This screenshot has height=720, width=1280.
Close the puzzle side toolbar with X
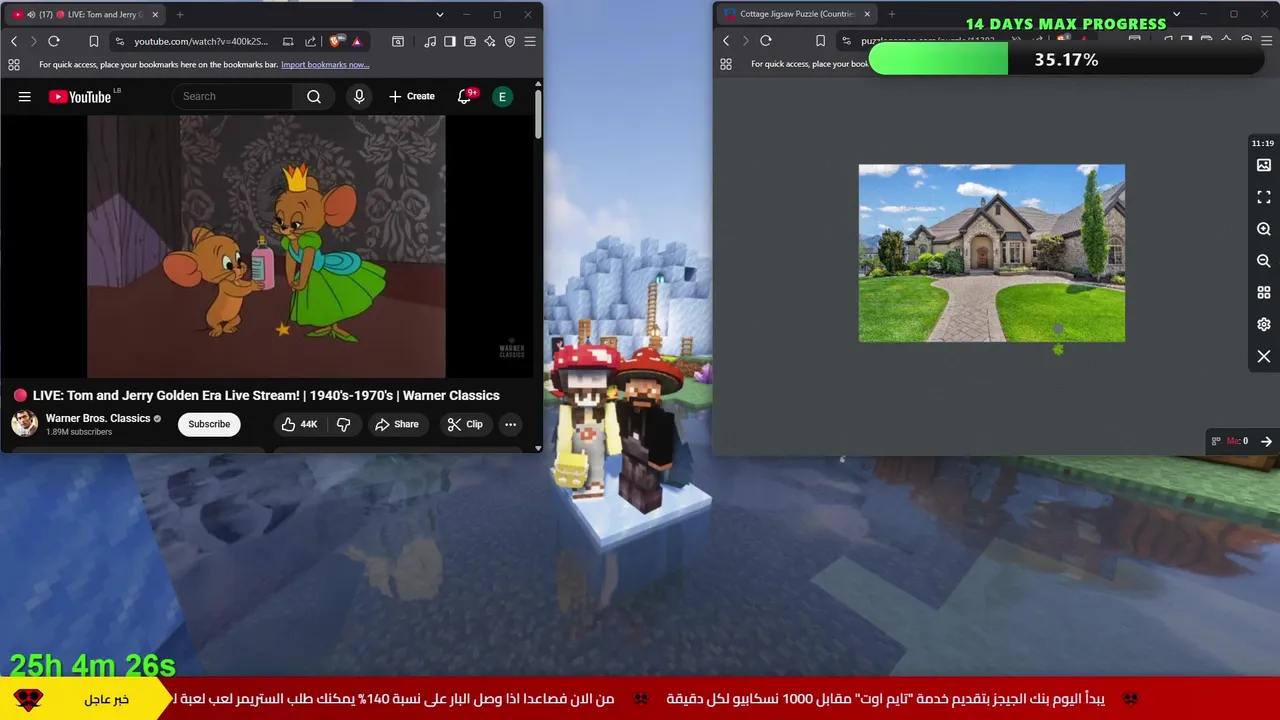point(1264,356)
